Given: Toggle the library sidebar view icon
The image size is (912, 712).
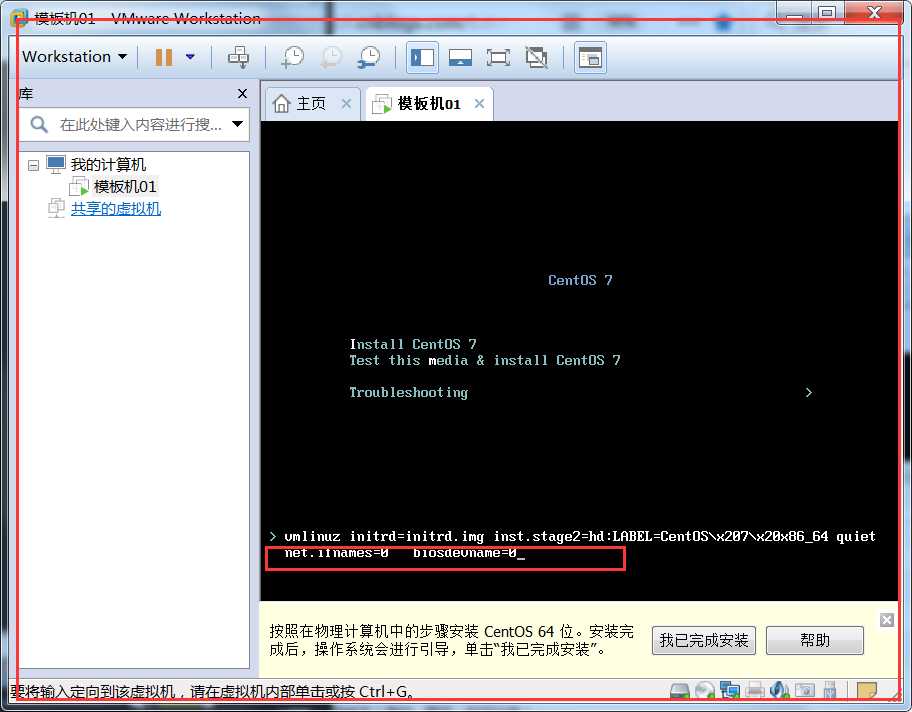Looking at the screenshot, I should click(x=422, y=57).
